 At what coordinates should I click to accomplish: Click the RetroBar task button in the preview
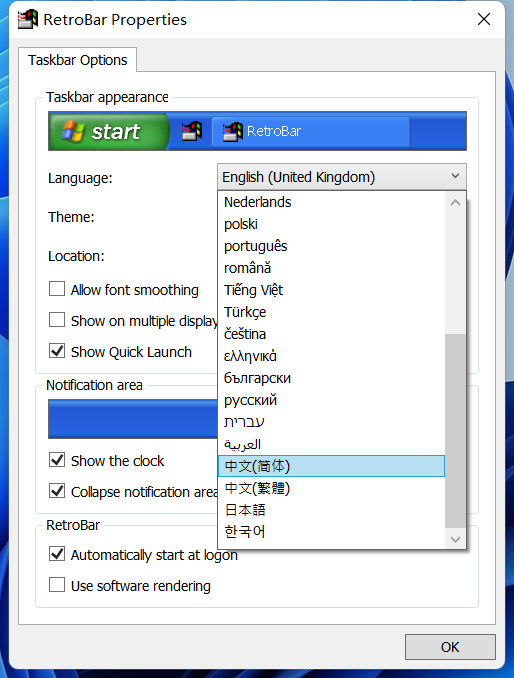pos(310,131)
